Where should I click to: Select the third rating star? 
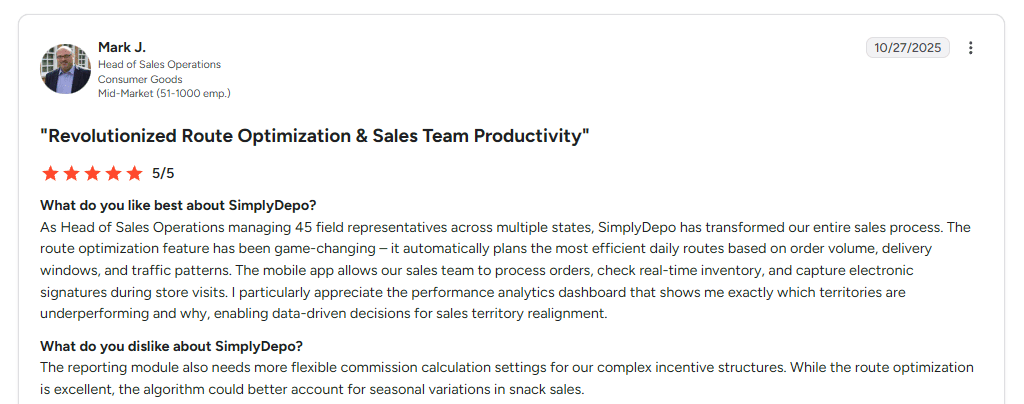[92, 174]
